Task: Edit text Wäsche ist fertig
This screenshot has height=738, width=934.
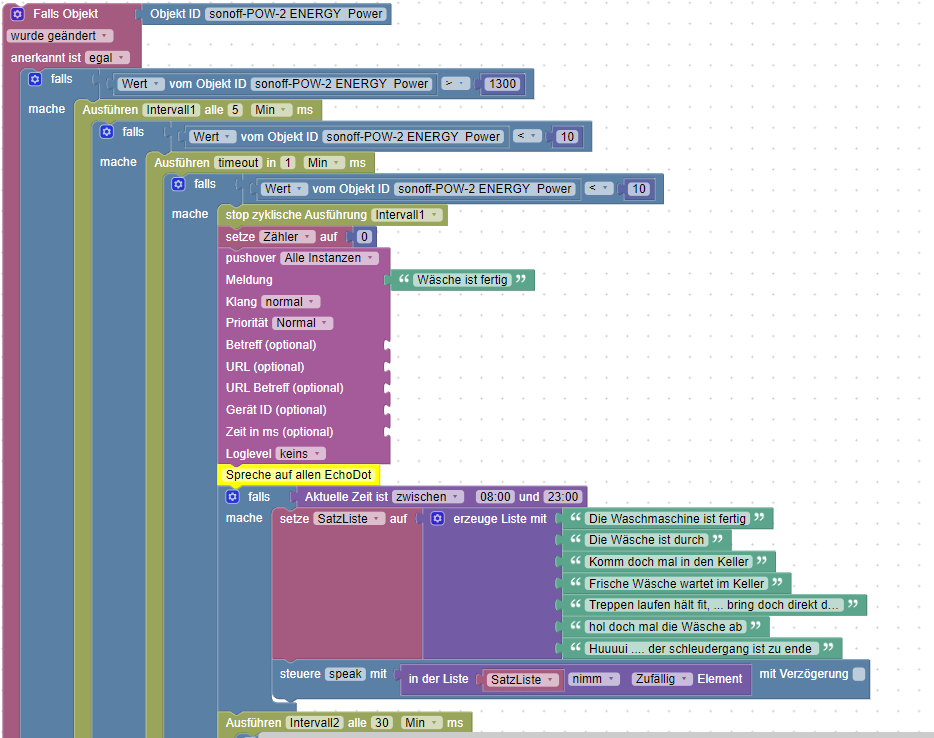Action: pyautogui.click(x=462, y=280)
